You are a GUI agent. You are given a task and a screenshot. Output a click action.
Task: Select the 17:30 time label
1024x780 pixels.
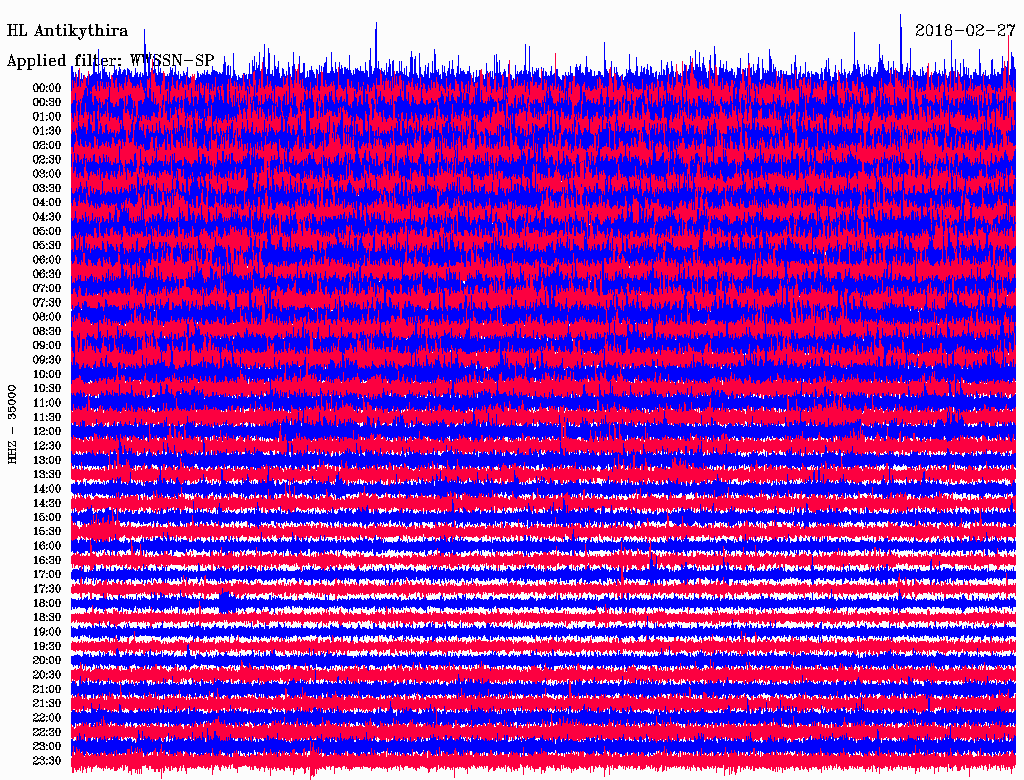click(47, 589)
